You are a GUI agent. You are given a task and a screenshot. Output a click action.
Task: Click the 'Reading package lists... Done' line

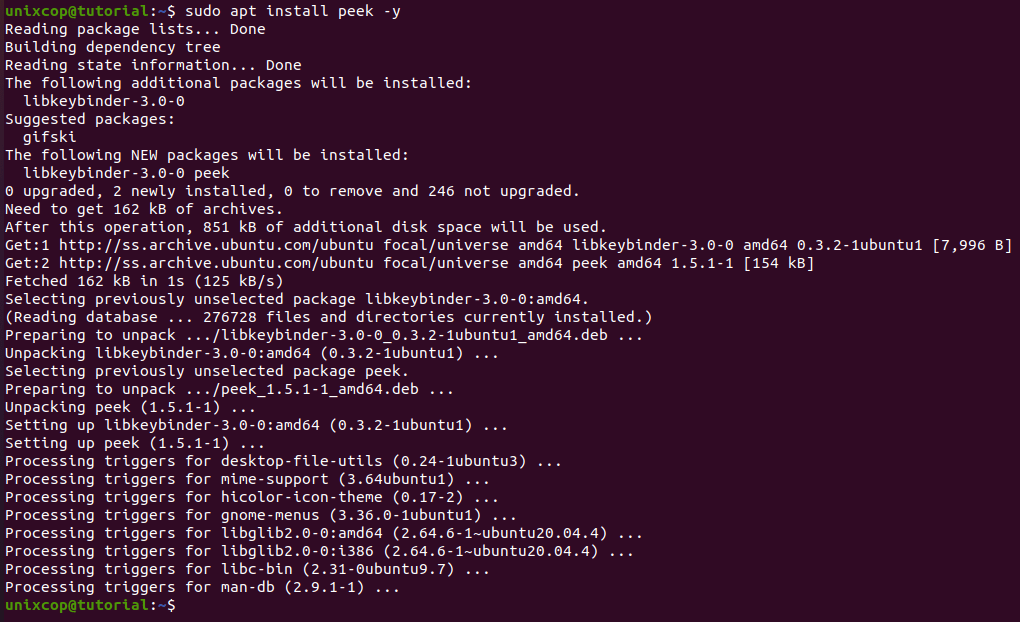(x=135, y=29)
